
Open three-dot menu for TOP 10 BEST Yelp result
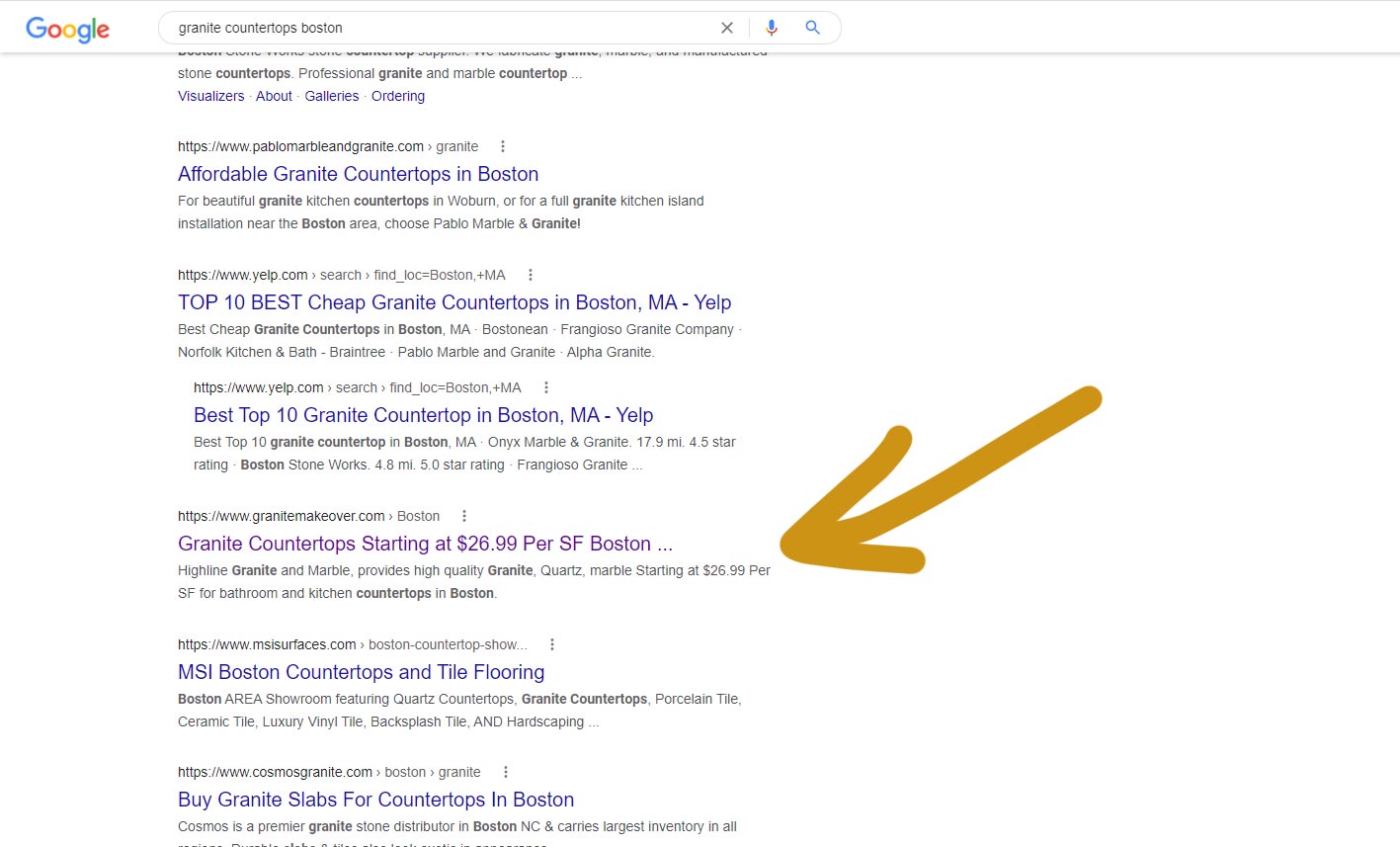(x=530, y=275)
